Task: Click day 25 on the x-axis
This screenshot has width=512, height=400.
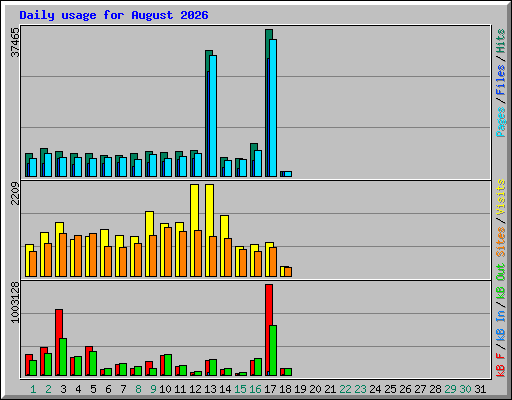Action: coord(390,389)
